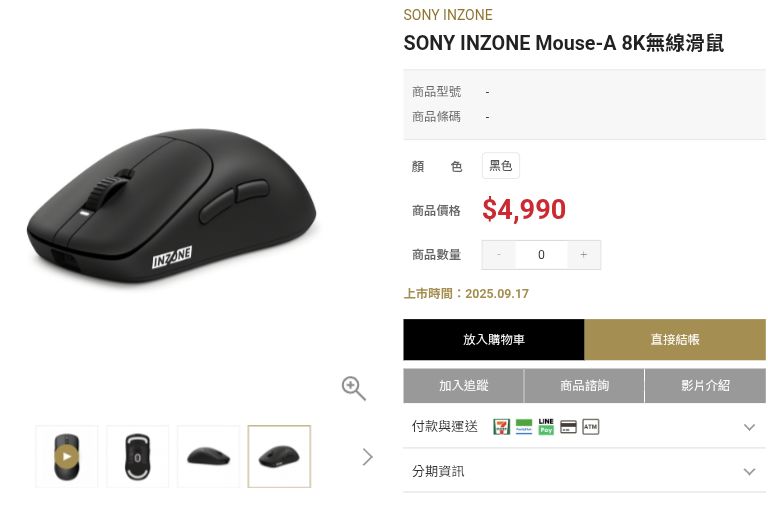The image size is (768, 505).
Task: Increase quantity with plus button
Action: click(x=584, y=255)
